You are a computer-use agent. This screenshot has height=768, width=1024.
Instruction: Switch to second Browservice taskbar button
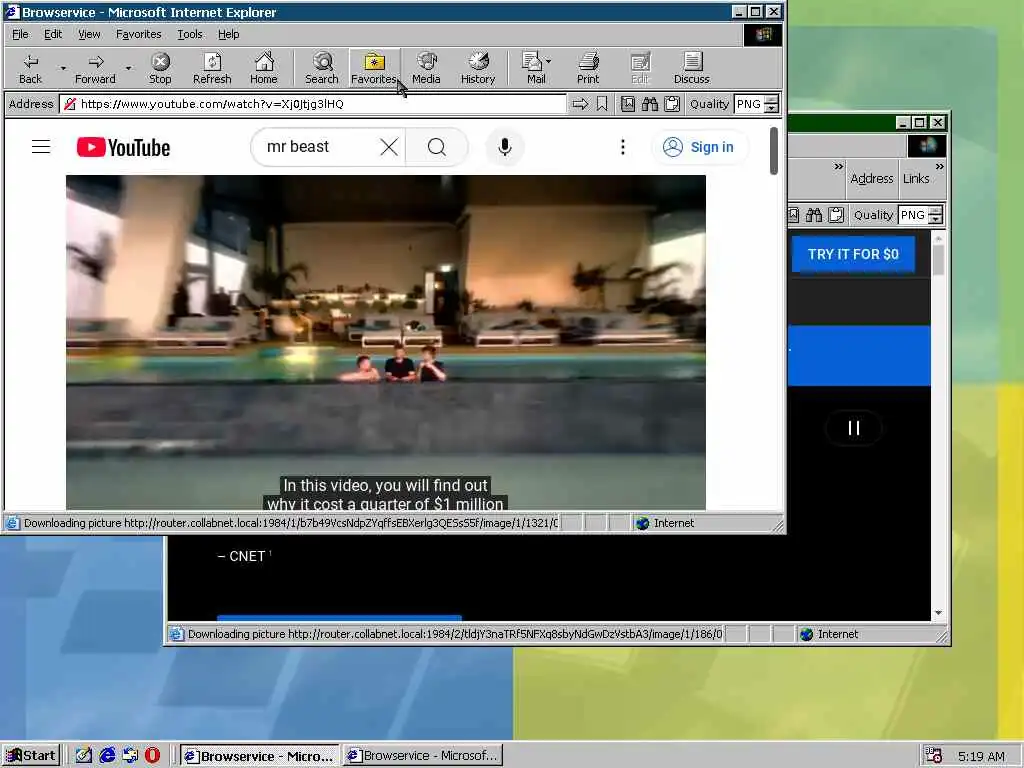423,756
